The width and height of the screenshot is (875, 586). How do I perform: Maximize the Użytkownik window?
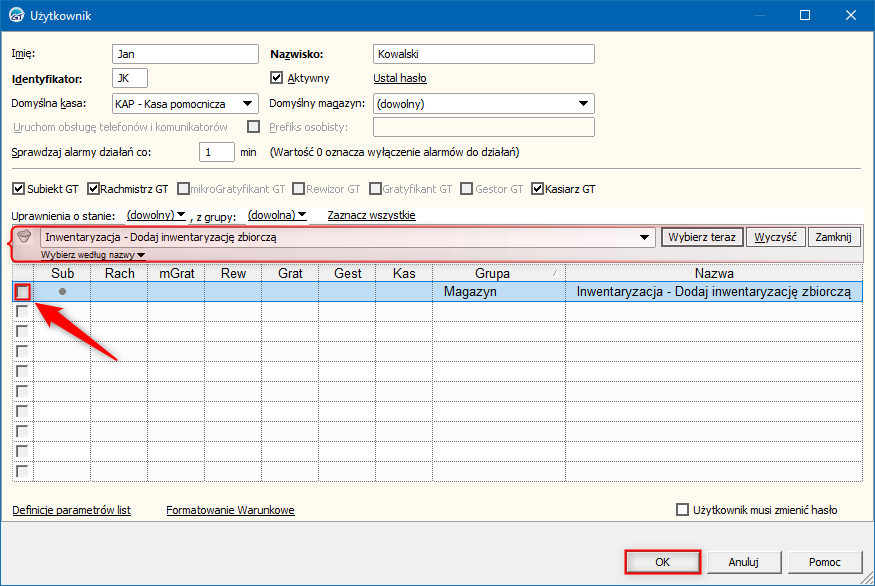point(805,15)
